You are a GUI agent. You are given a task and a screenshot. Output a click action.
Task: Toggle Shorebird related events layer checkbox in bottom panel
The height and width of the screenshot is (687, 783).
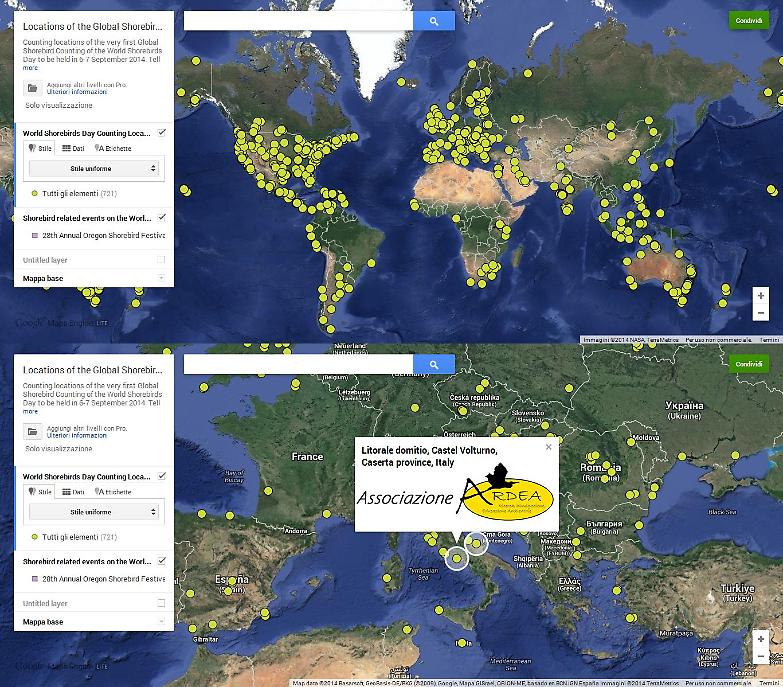pyautogui.click(x=162, y=561)
